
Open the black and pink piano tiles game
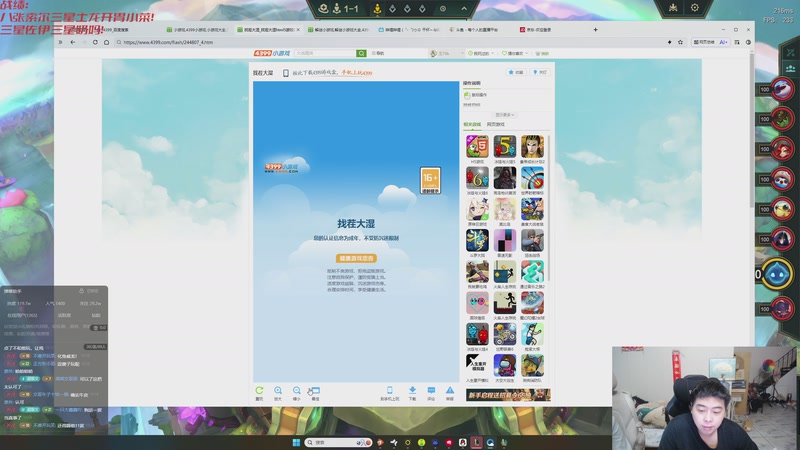click(x=505, y=240)
